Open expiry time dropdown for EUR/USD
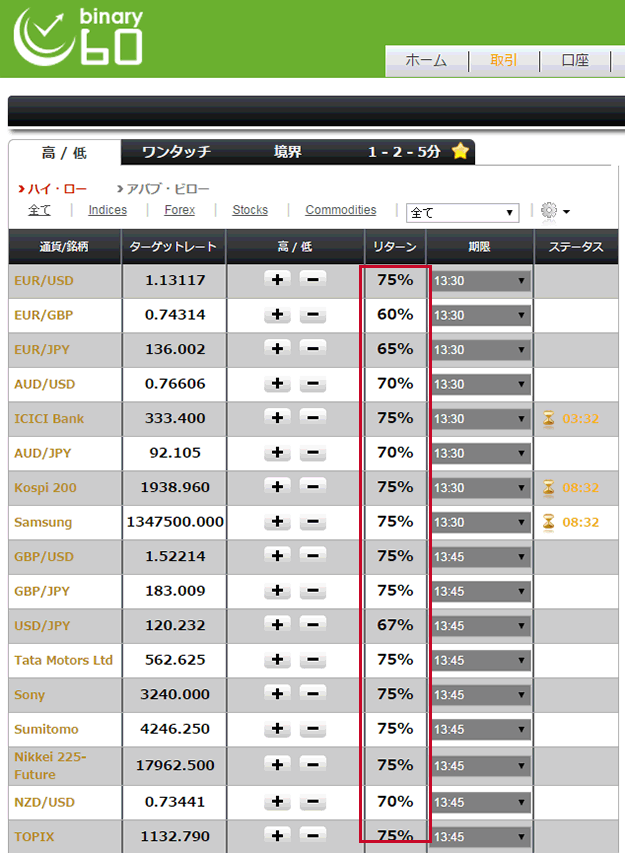This screenshot has width=625, height=853. coord(480,281)
